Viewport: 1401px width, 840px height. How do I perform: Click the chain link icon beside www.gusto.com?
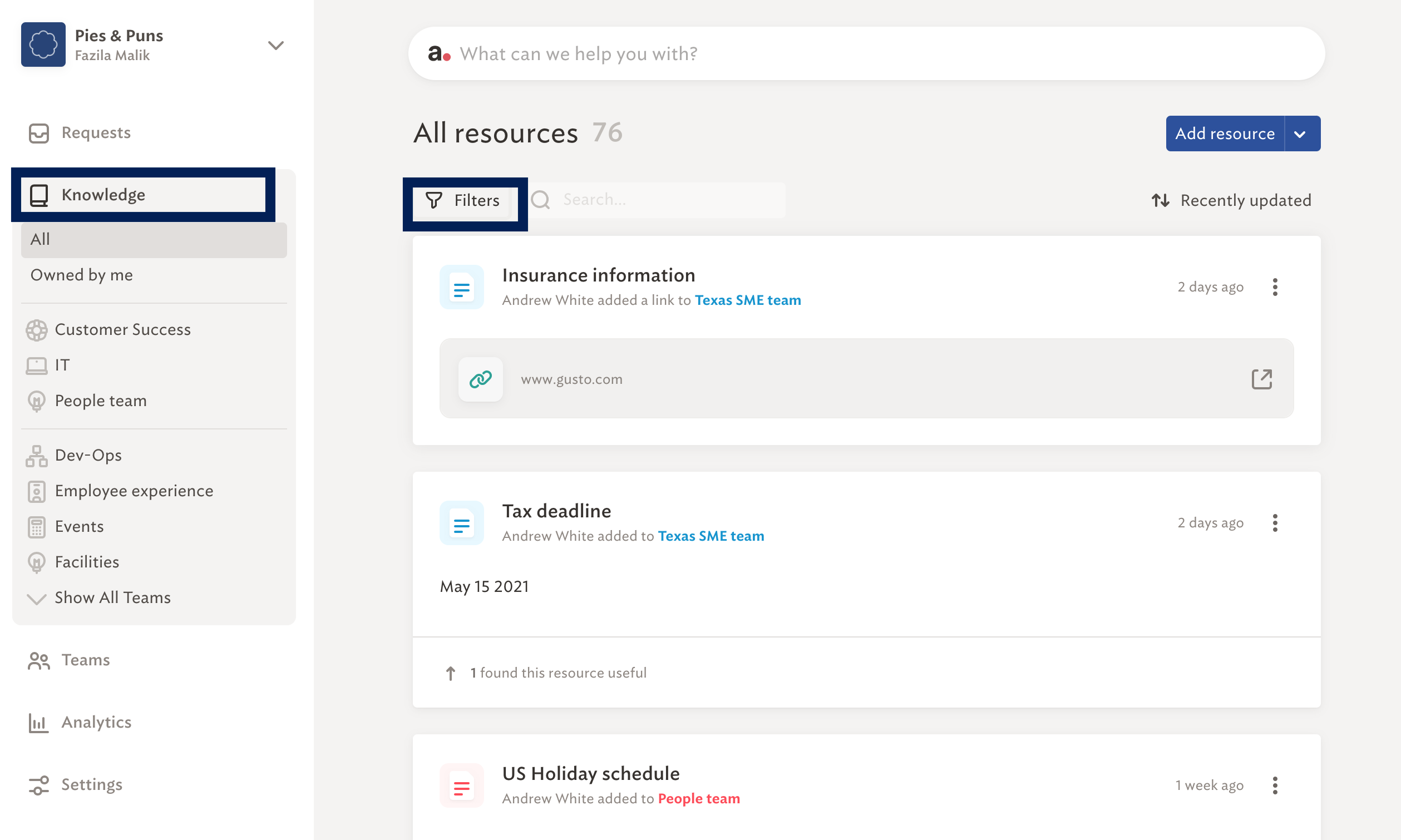(x=480, y=379)
